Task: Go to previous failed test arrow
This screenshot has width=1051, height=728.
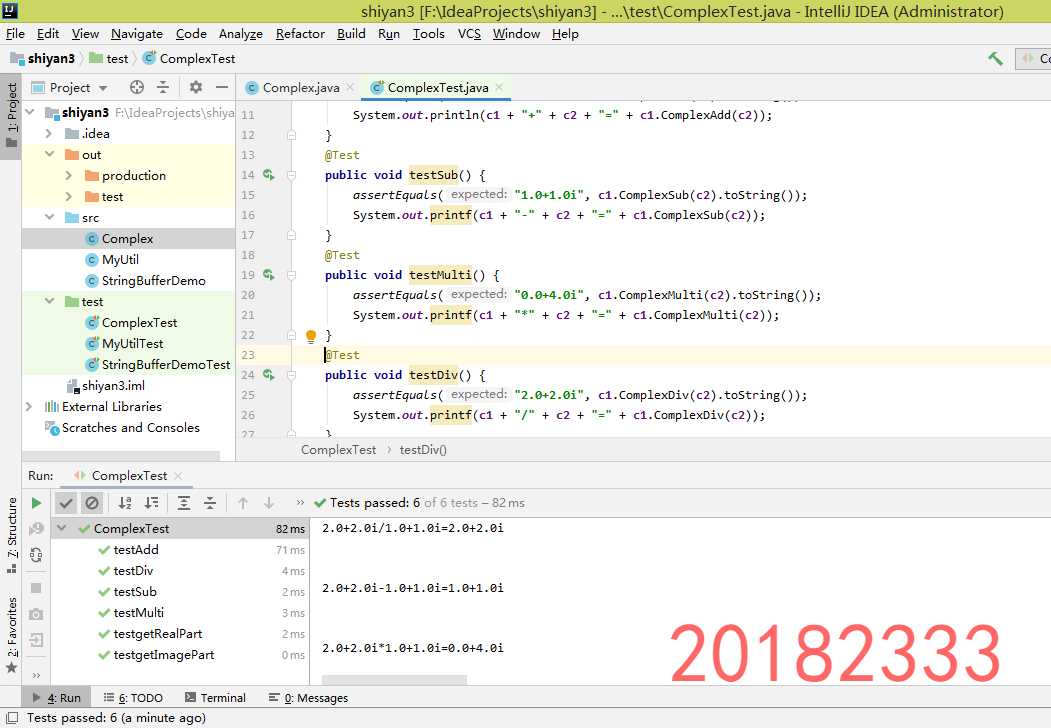Action: point(243,503)
